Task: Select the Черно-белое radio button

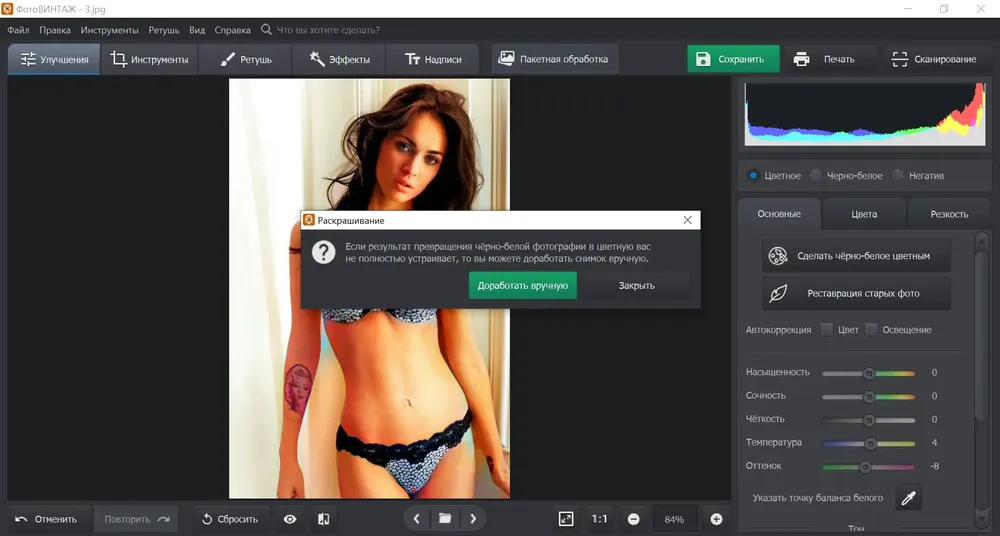Action: point(816,175)
